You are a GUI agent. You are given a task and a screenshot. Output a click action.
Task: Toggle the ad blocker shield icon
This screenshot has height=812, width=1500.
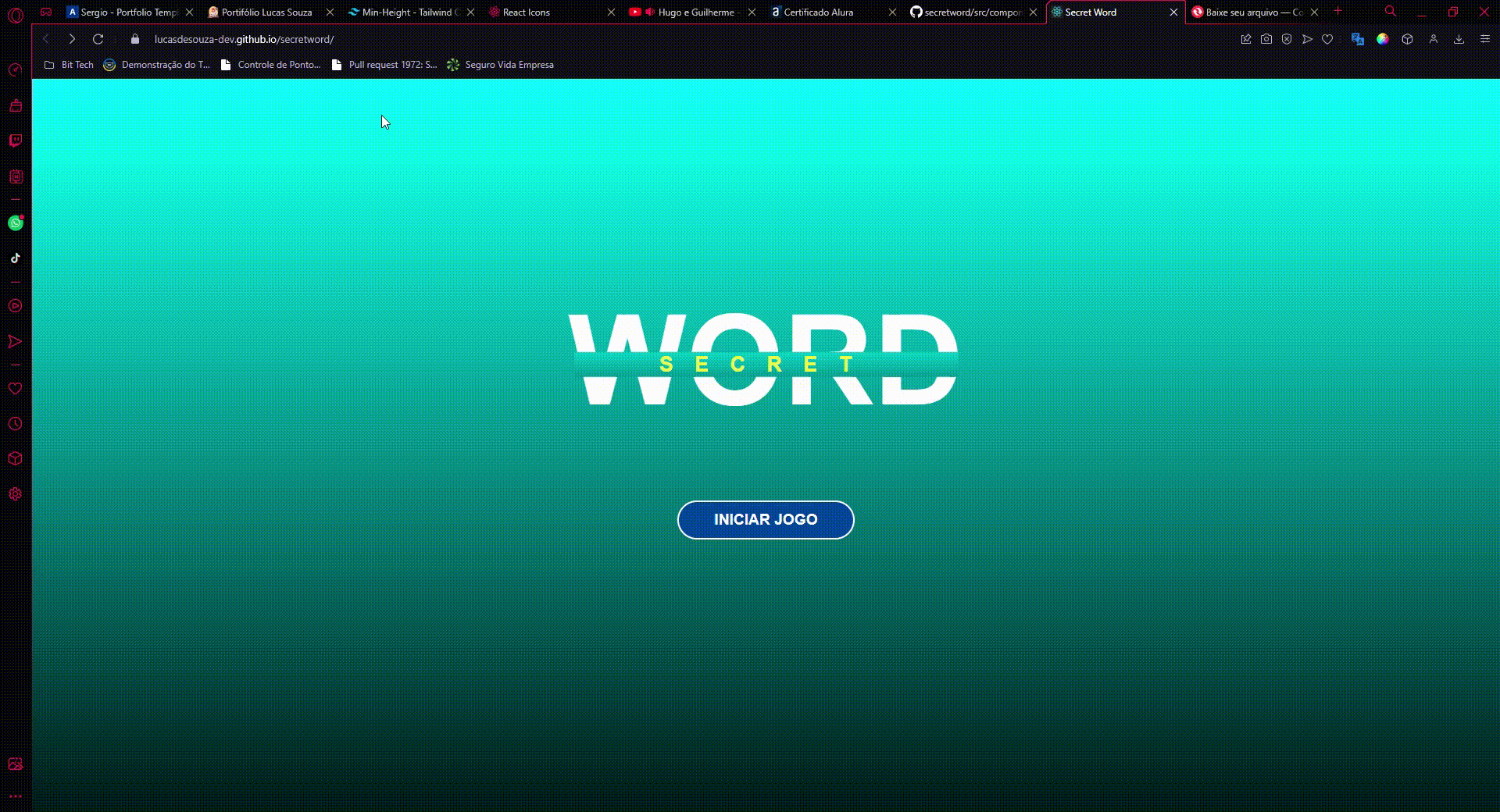[x=1287, y=39]
